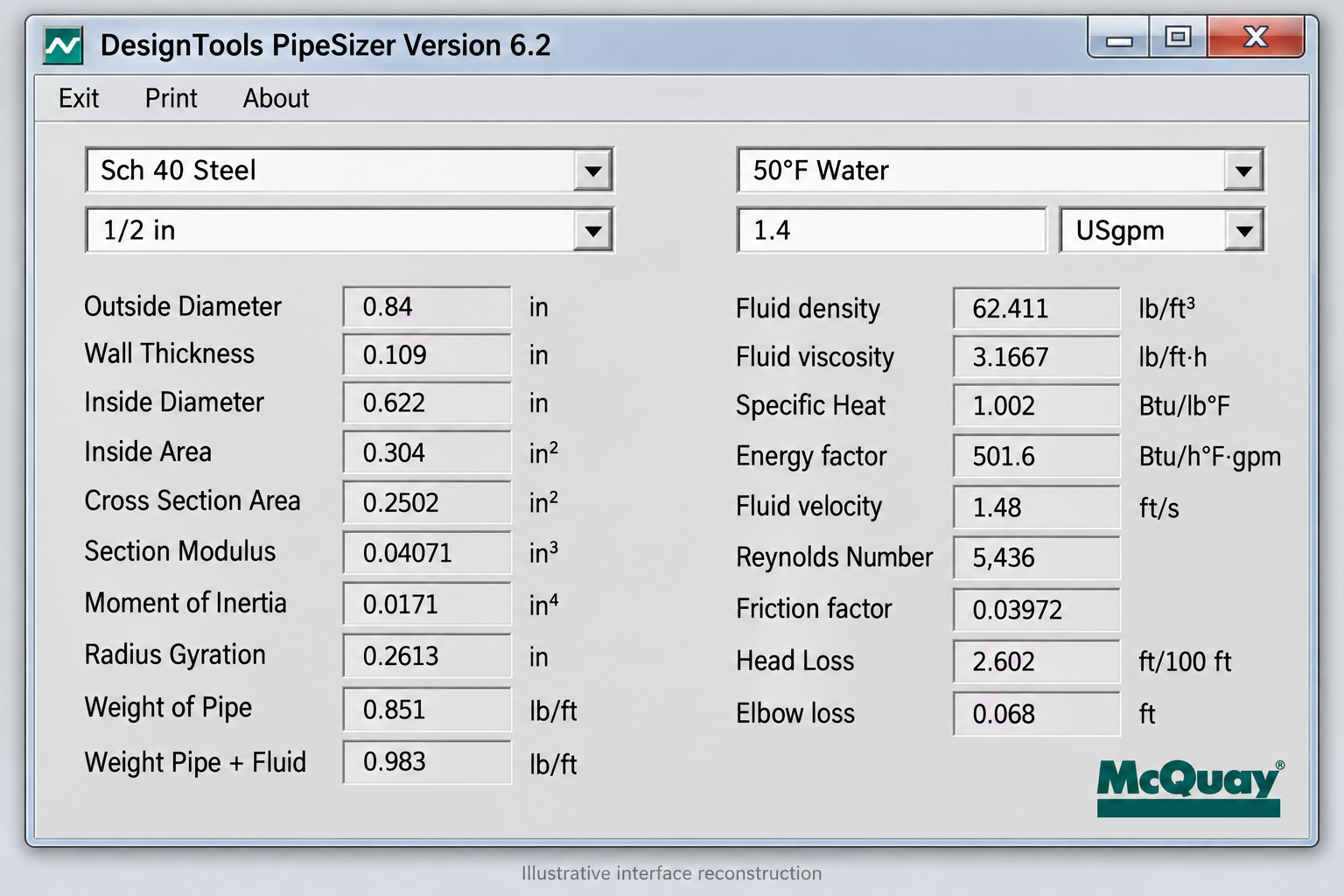The height and width of the screenshot is (896, 1344).
Task: Click the Radius Gyration value 0.2613
Action: [427, 655]
